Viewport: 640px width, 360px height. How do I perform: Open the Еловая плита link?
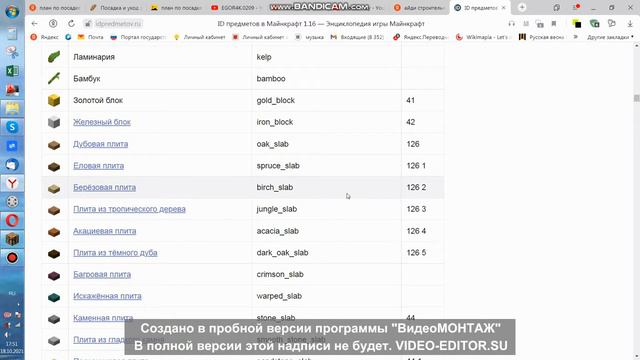(x=98, y=166)
